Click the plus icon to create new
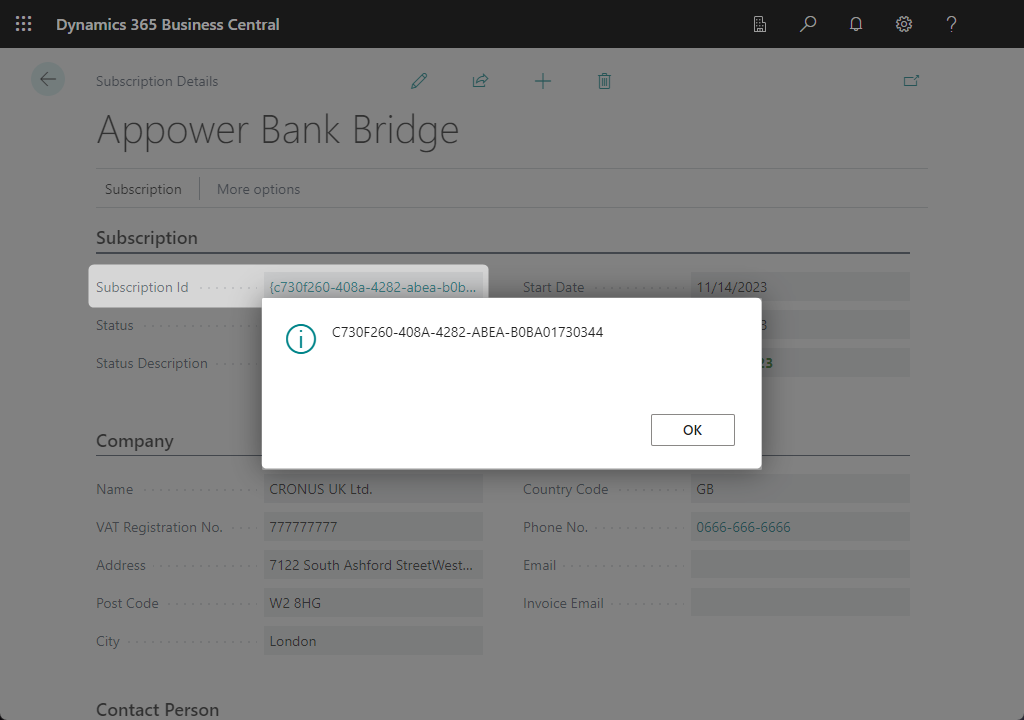This screenshot has width=1024, height=720. pos(542,81)
